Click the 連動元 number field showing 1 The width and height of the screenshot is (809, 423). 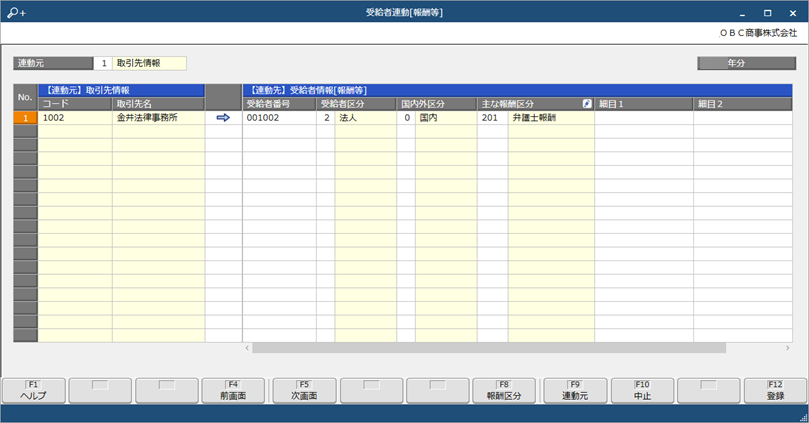click(x=103, y=63)
